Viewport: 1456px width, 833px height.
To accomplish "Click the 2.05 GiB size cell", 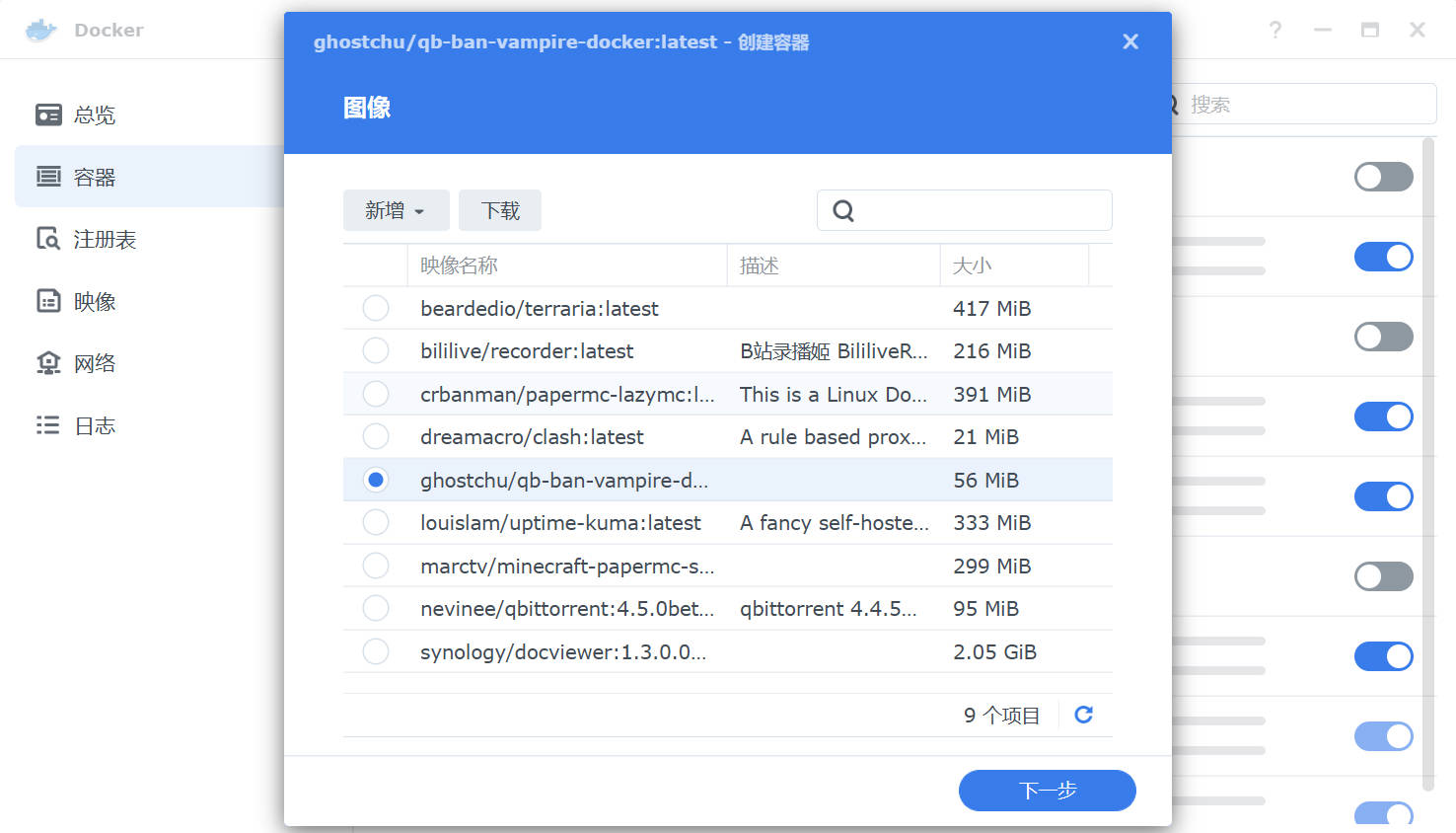I will [994, 651].
